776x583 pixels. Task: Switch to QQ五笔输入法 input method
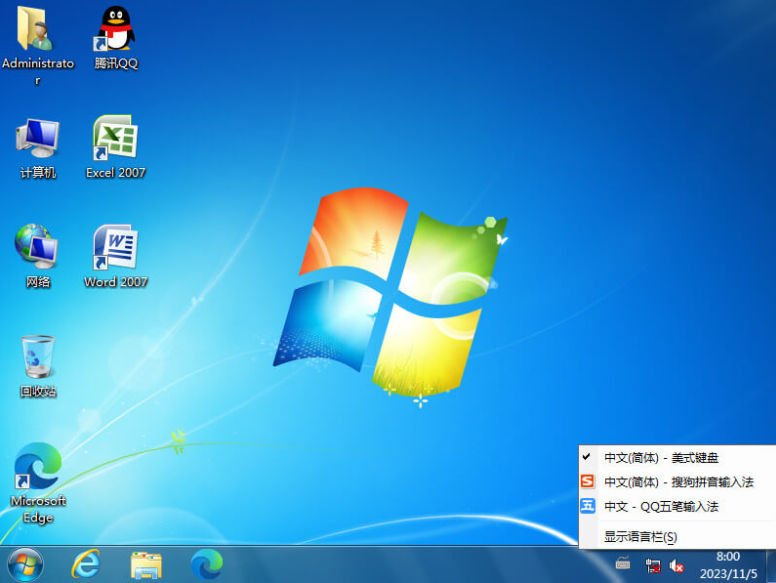677,506
